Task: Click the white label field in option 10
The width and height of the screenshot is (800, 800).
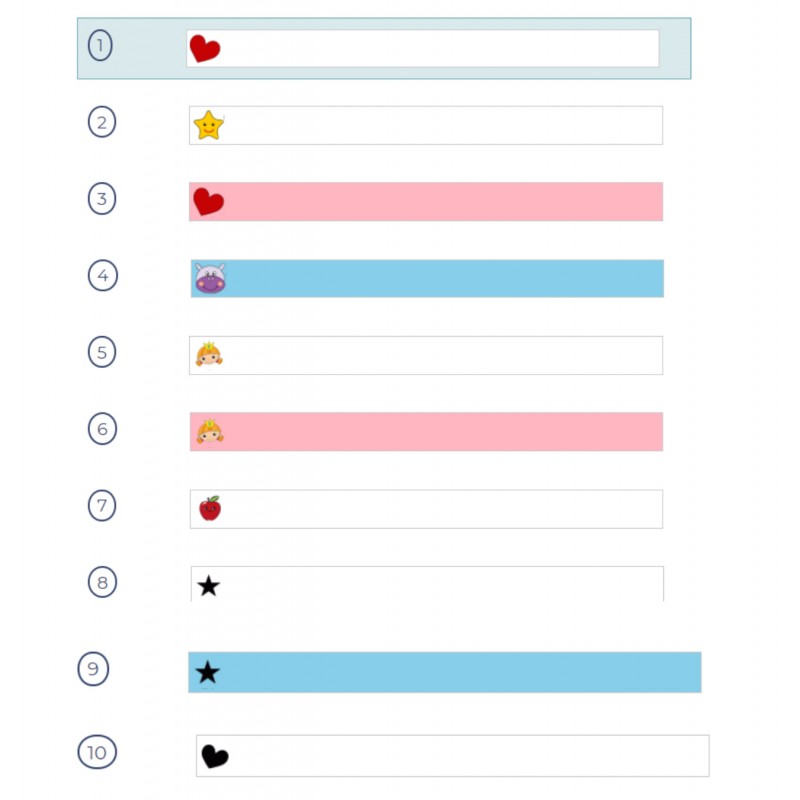Action: (453, 756)
